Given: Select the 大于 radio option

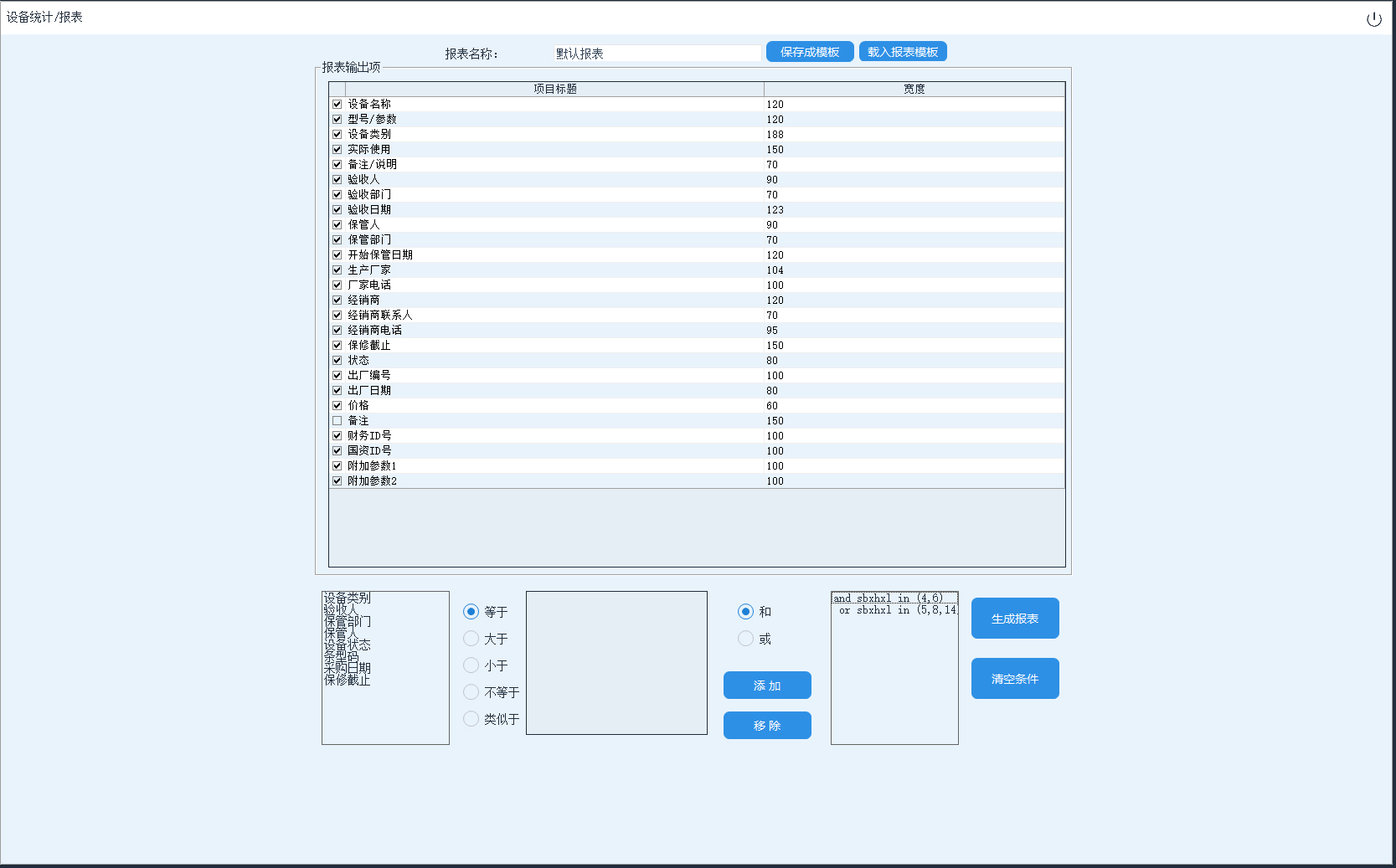Looking at the screenshot, I should tap(471, 639).
